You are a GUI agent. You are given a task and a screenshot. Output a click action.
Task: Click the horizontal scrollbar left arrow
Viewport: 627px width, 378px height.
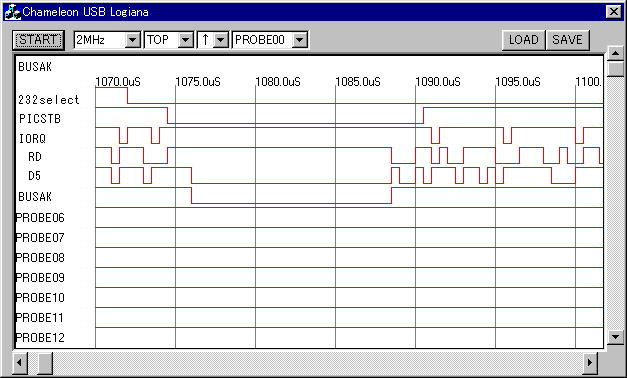[20, 363]
